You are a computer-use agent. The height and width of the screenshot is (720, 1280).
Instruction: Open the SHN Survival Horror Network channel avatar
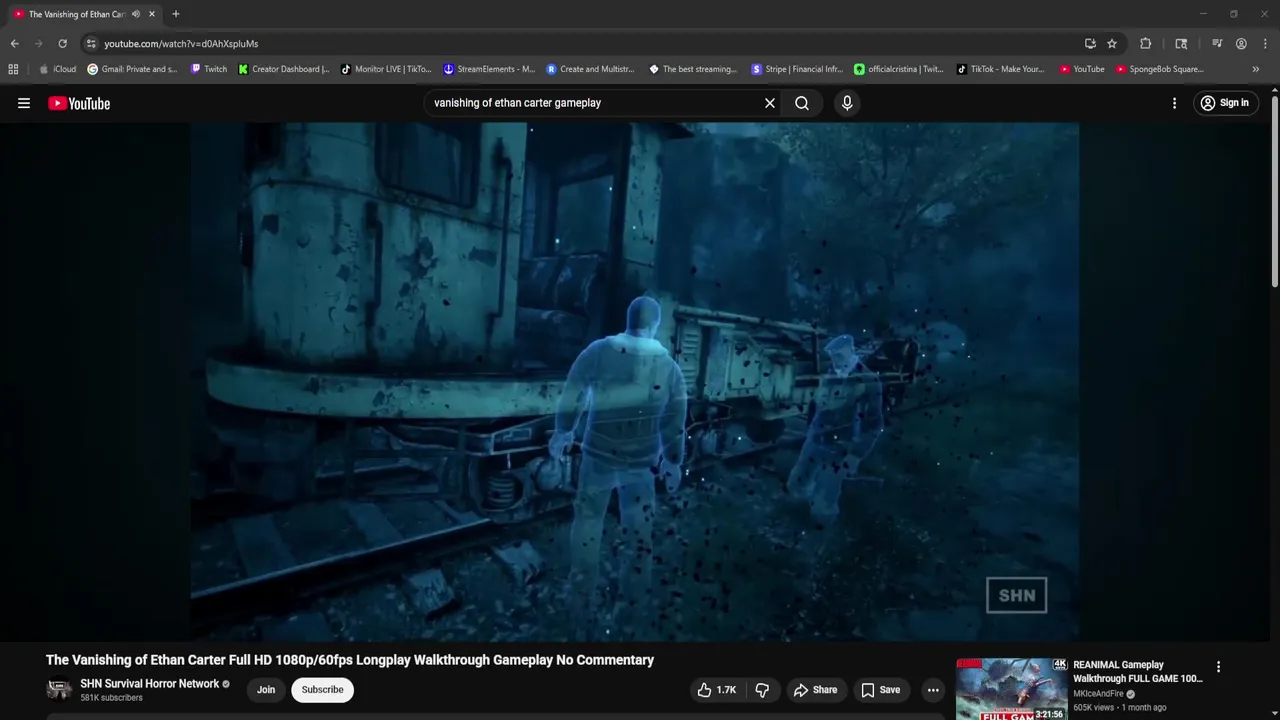point(60,690)
